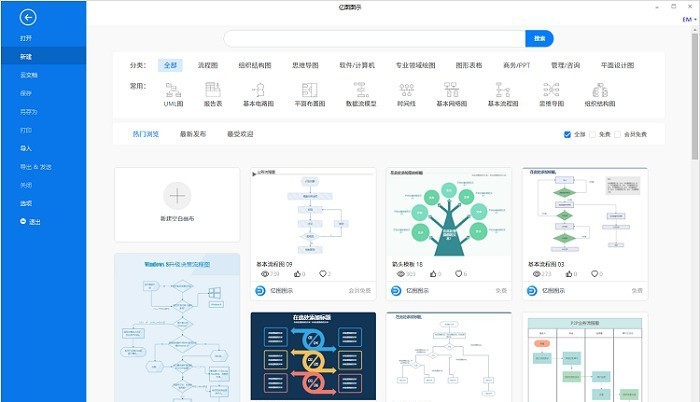Like the 箭头模板 18 template (thumbs-up)
700x402 pixels.
click(x=433, y=274)
